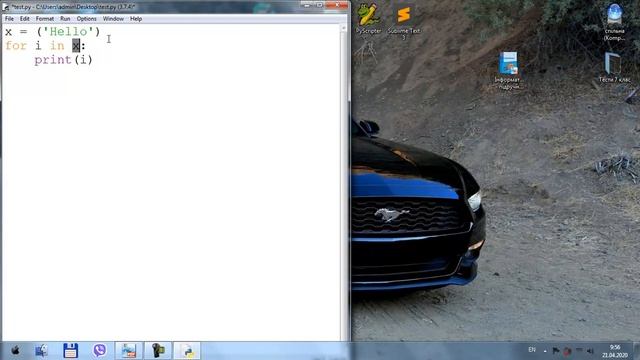The height and width of the screenshot is (360, 640).
Task: Open the File menu in IDLE
Action: pyautogui.click(x=9, y=19)
